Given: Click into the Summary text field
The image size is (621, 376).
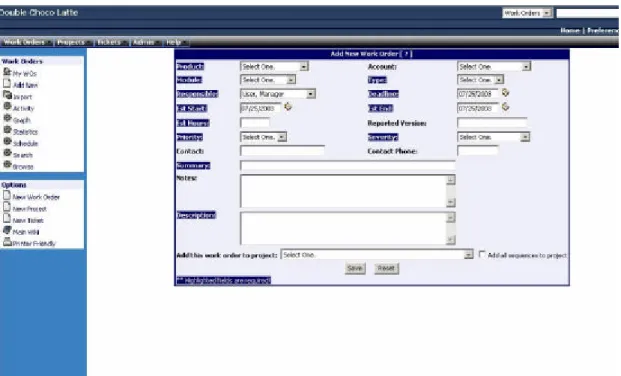Looking at the screenshot, I should (348, 166).
